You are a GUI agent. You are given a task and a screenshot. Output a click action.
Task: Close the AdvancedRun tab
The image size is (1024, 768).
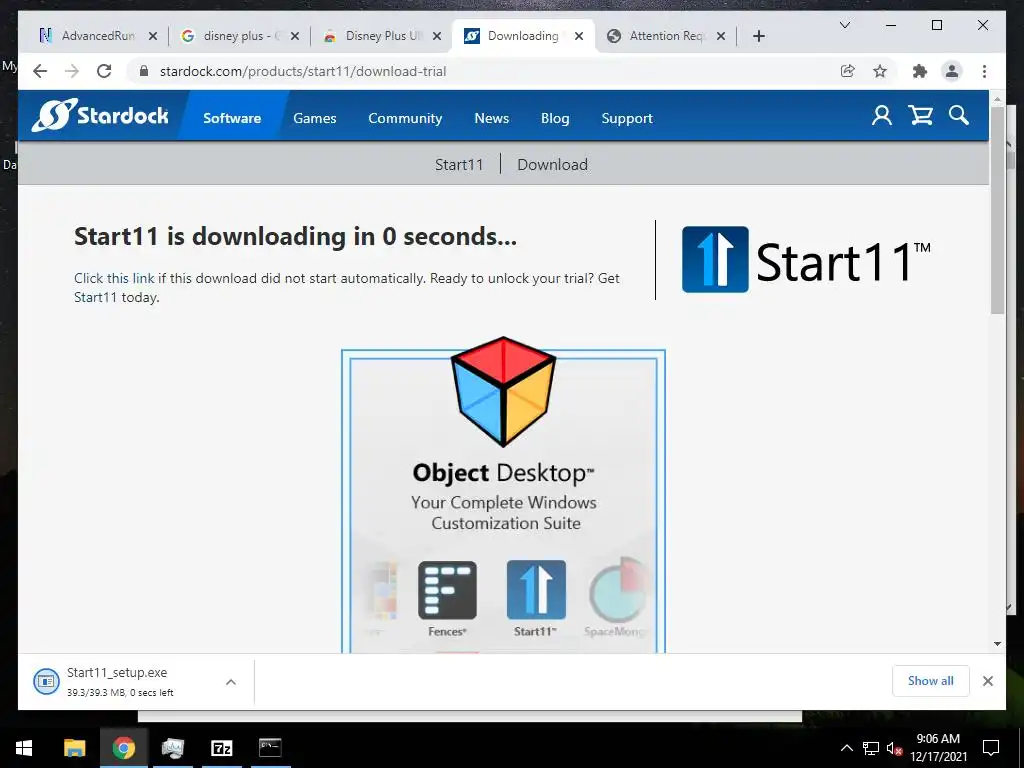tap(153, 36)
